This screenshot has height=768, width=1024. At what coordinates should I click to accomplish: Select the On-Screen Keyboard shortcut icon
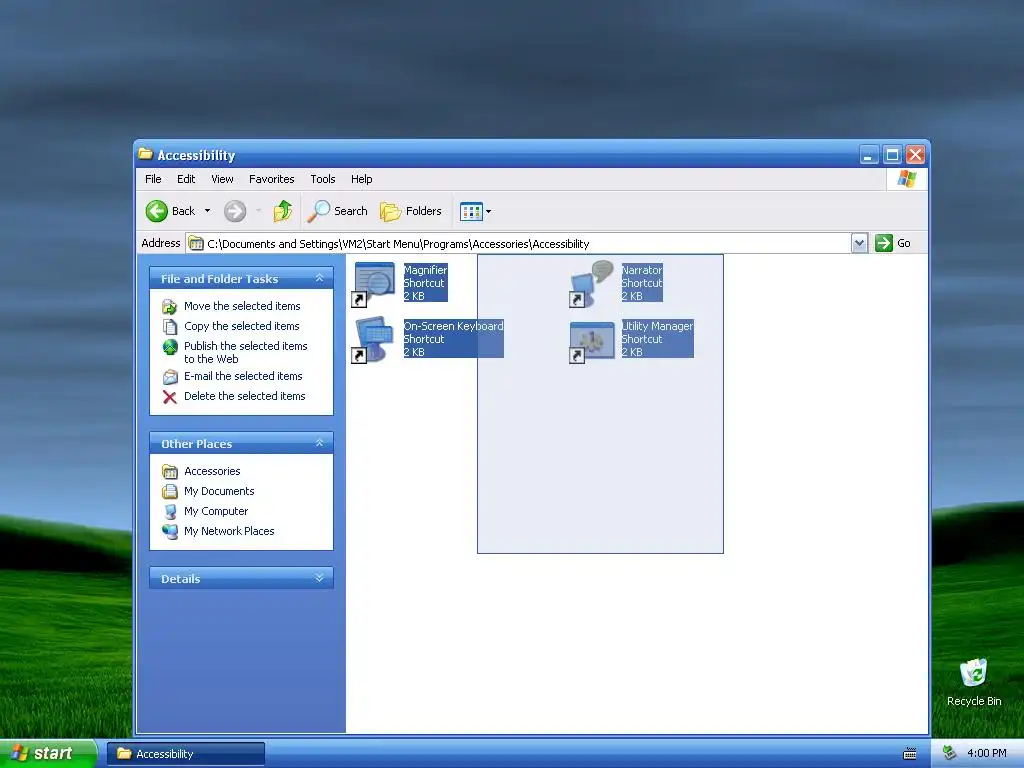coord(374,340)
